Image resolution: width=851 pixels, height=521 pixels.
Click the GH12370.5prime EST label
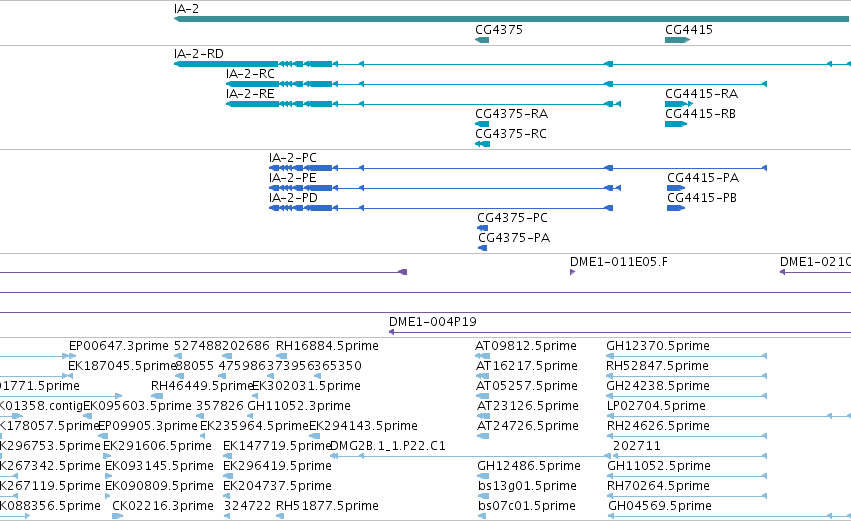(x=658, y=346)
